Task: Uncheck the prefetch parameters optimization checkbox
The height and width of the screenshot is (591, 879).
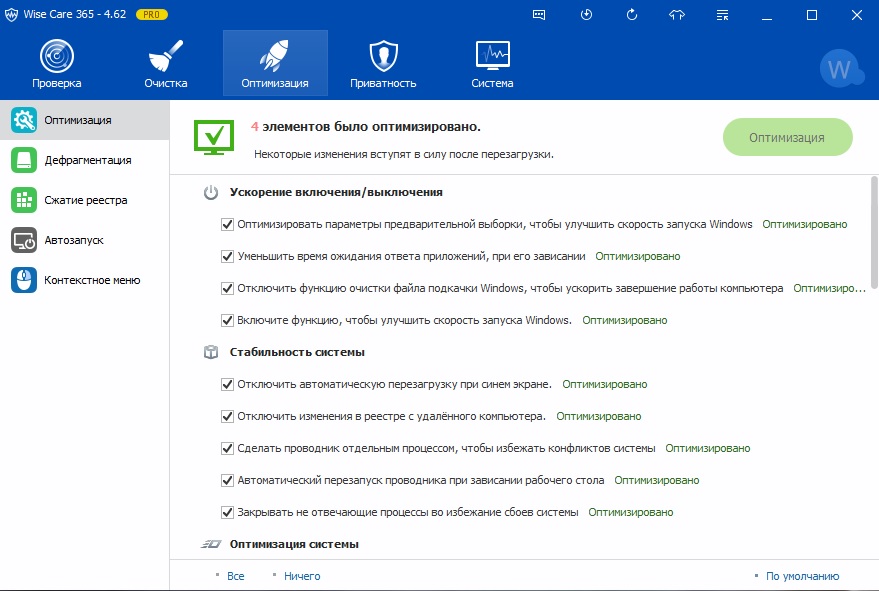Action: [x=227, y=225]
